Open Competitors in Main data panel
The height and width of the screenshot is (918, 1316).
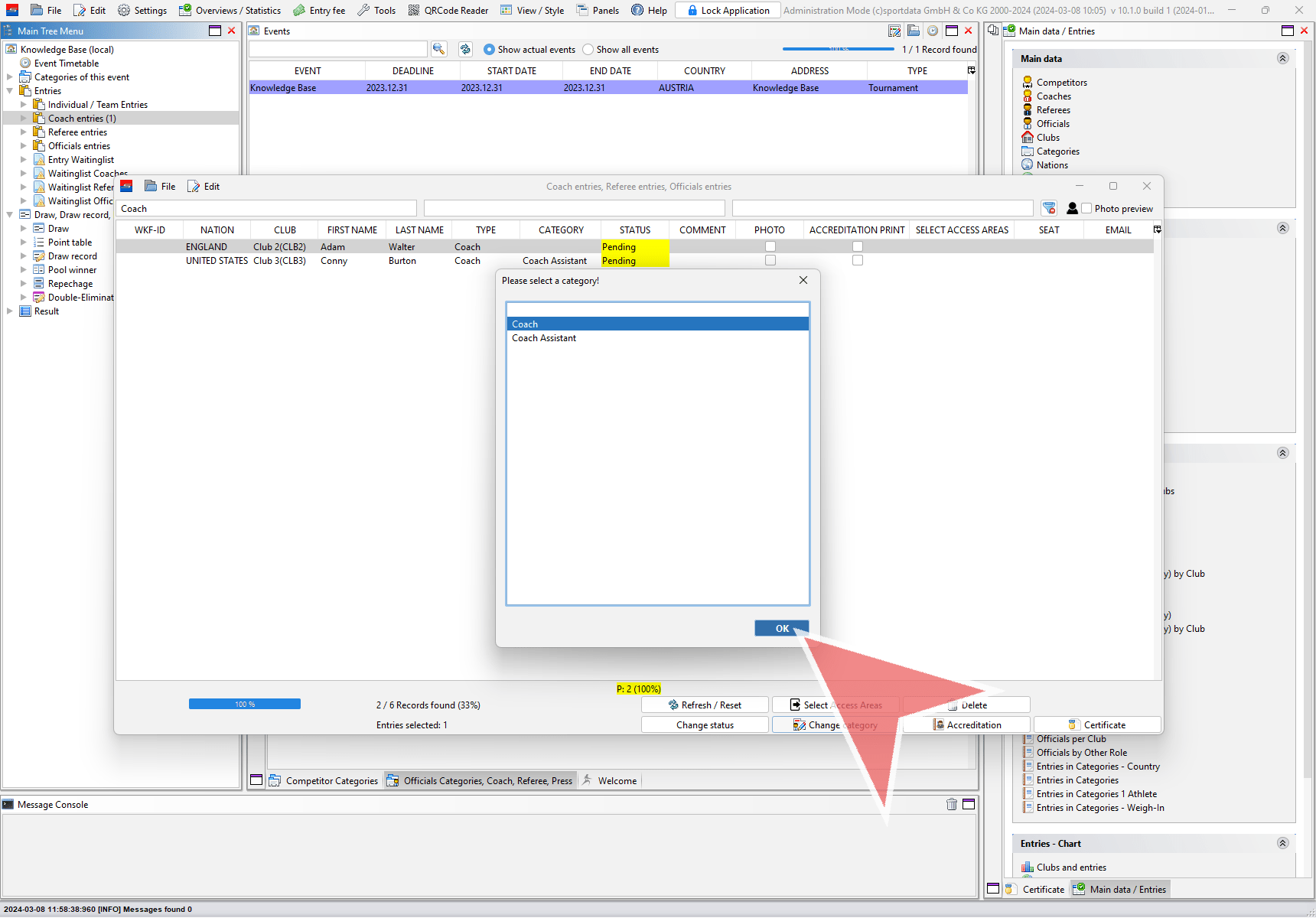(x=1061, y=83)
